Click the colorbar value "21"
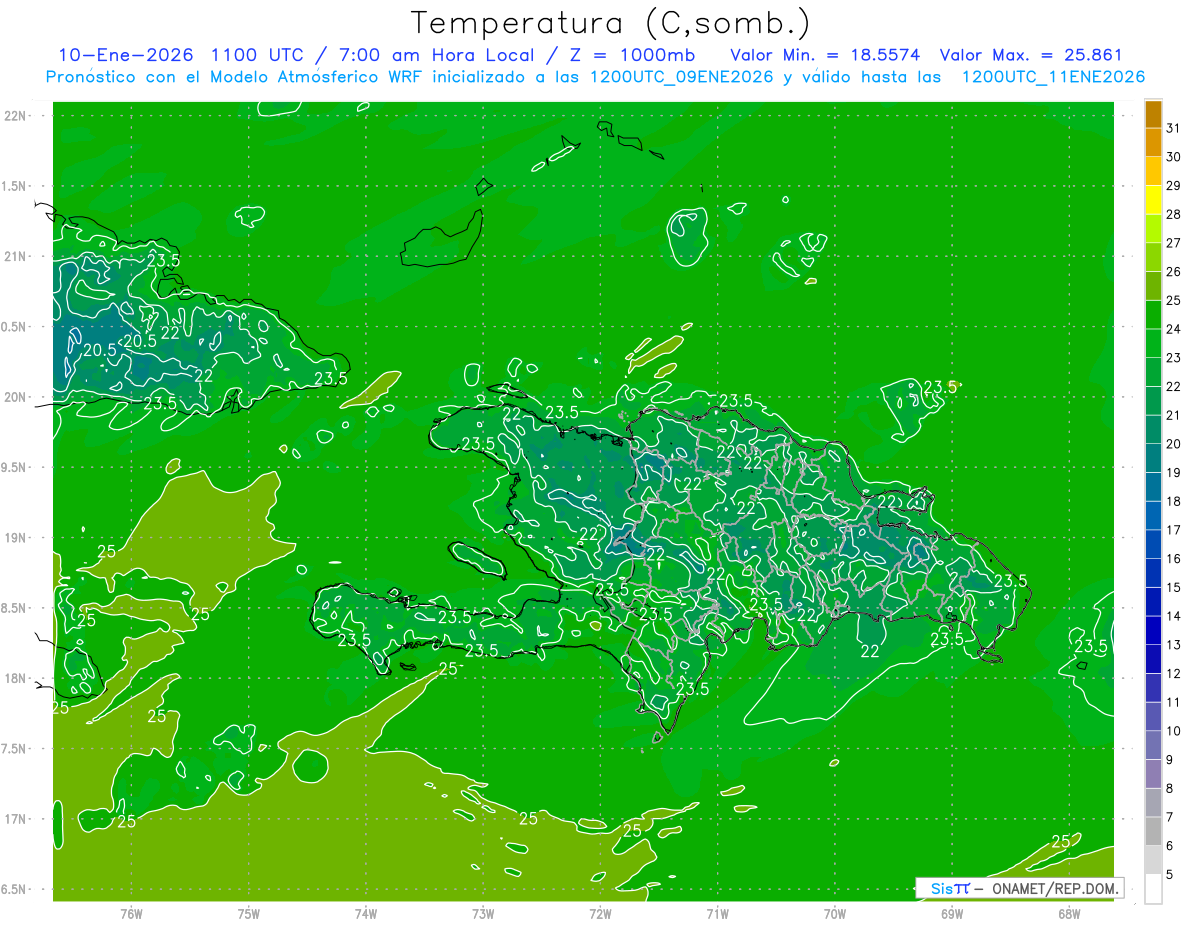 1173,415
